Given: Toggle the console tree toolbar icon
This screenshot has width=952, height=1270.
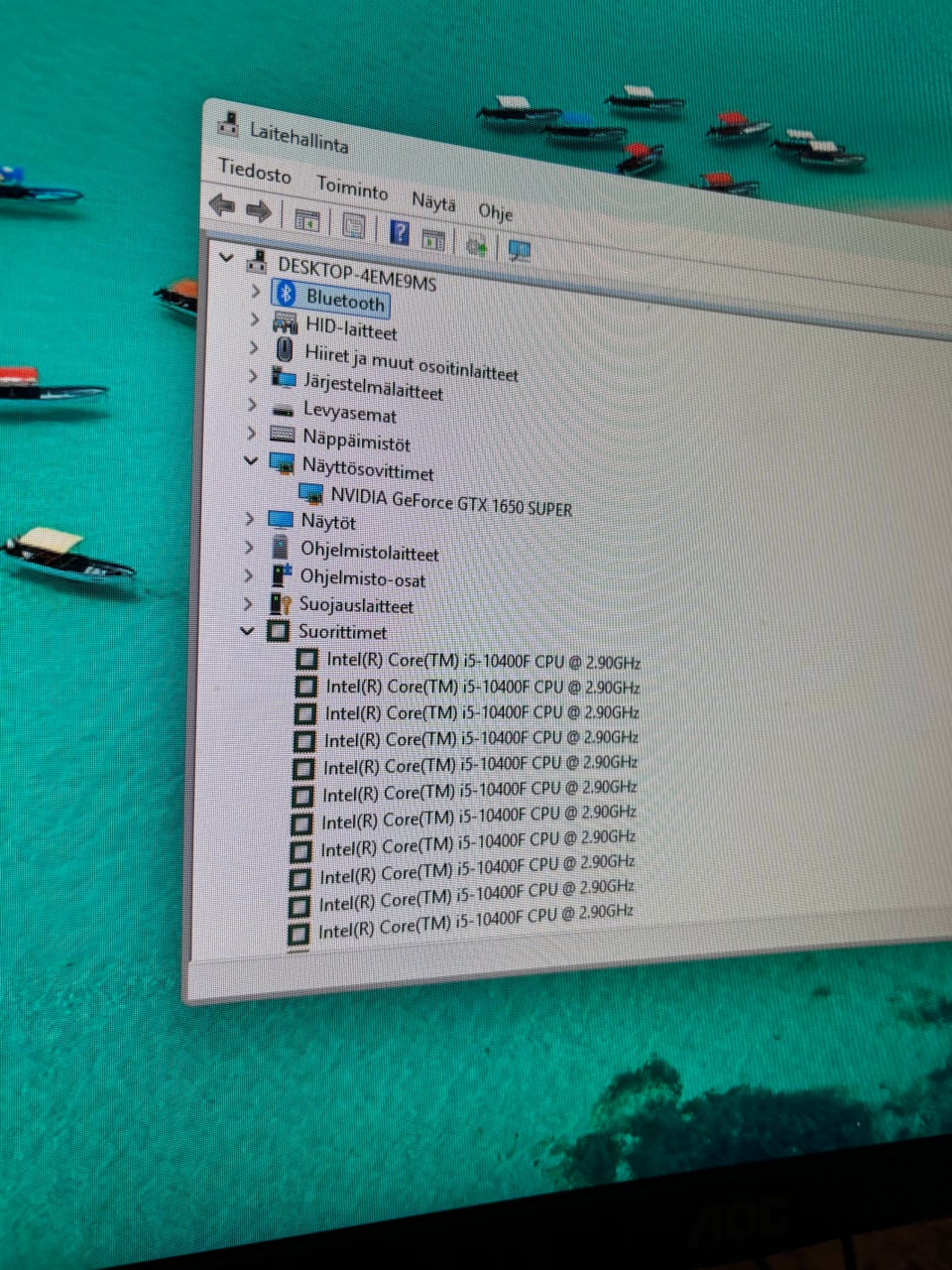Looking at the screenshot, I should [306, 220].
